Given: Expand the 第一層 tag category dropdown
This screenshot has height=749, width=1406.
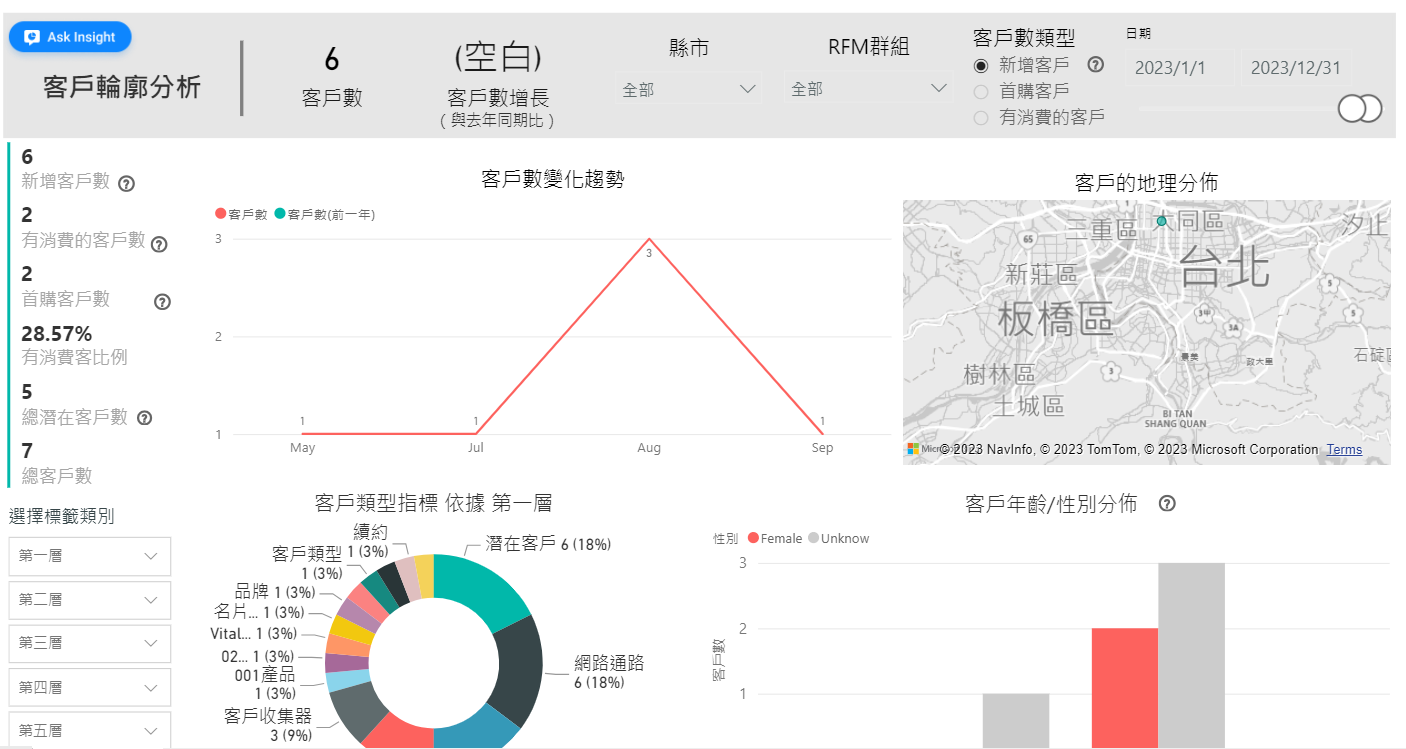Looking at the screenshot, I should tap(90, 556).
